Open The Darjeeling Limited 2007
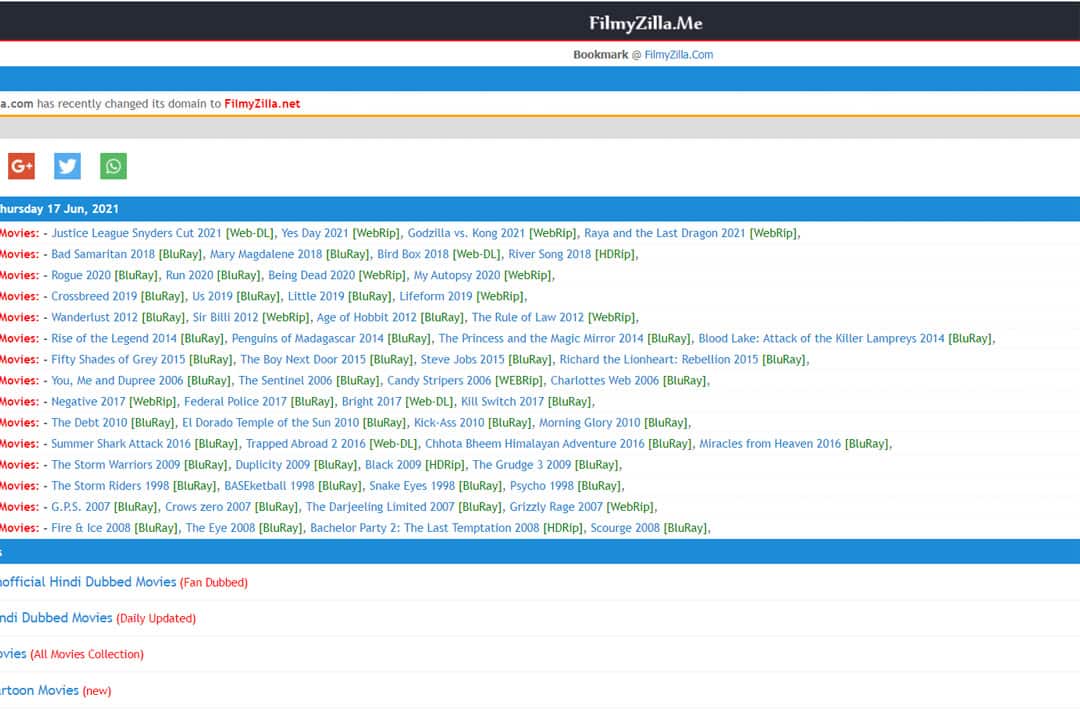Image resolution: width=1080 pixels, height=720 pixels. (380, 507)
